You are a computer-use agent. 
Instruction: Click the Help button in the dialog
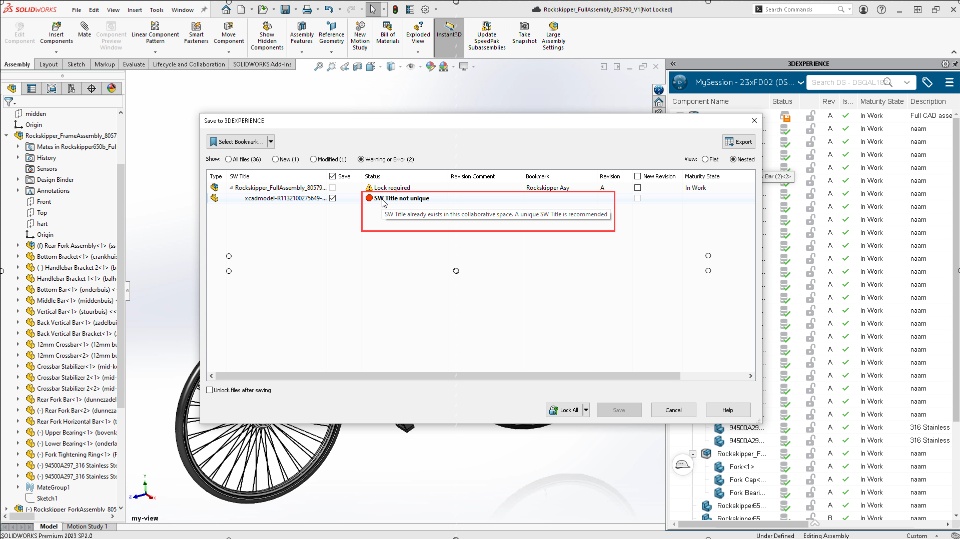(728, 410)
